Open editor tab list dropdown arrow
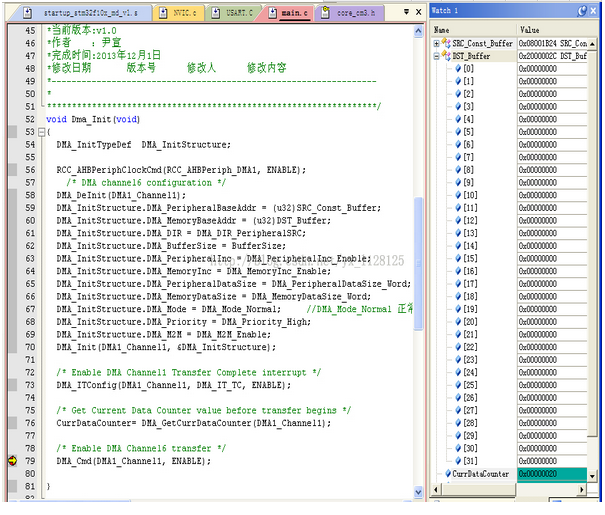Screen dimensions: 605x515 point(406,12)
